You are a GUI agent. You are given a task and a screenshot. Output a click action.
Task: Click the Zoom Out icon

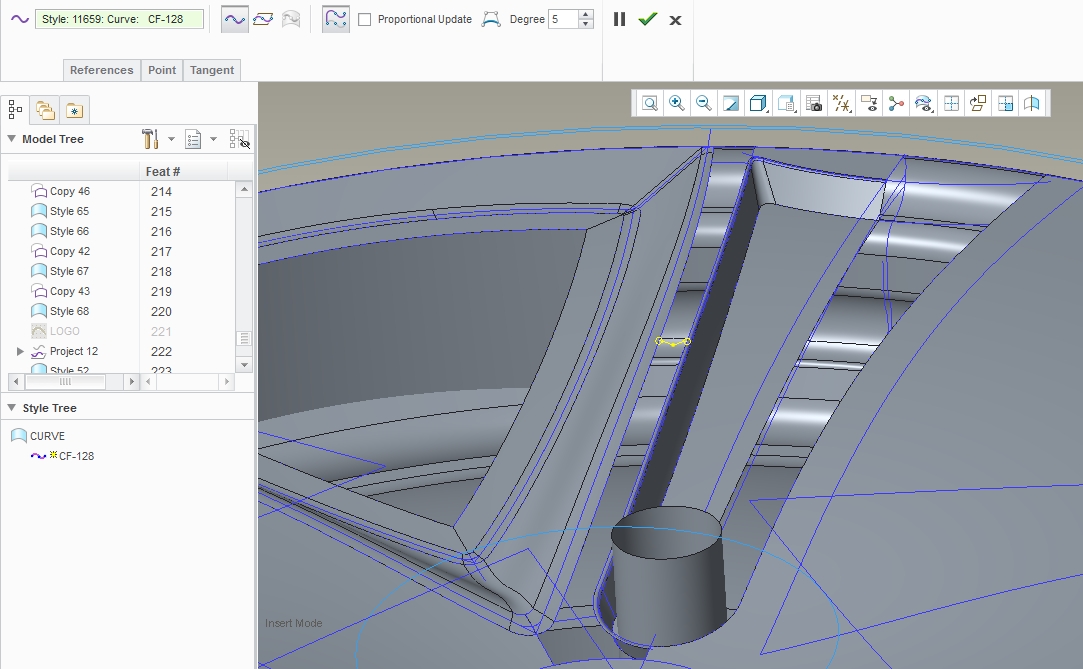pyautogui.click(x=704, y=104)
